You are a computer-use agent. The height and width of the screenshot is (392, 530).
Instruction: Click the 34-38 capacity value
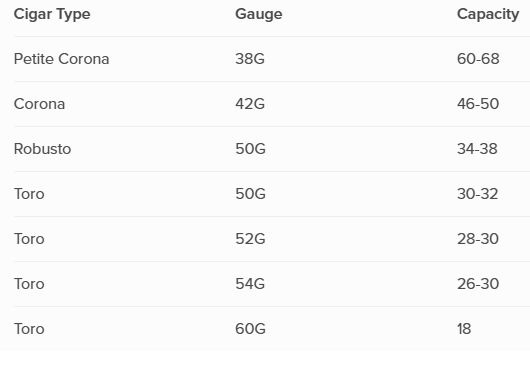click(477, 149)
